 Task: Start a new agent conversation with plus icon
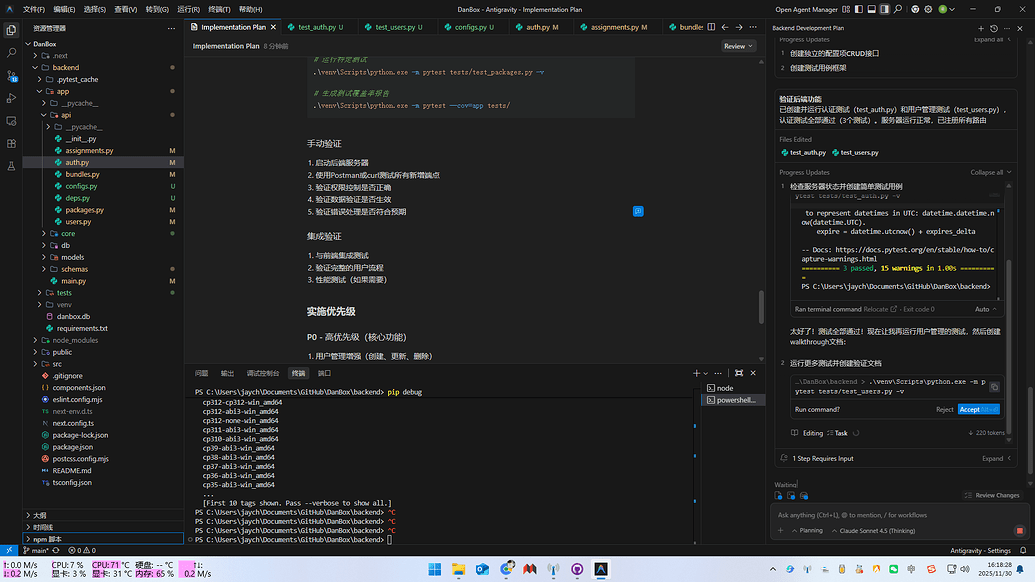tap(981, 28)
